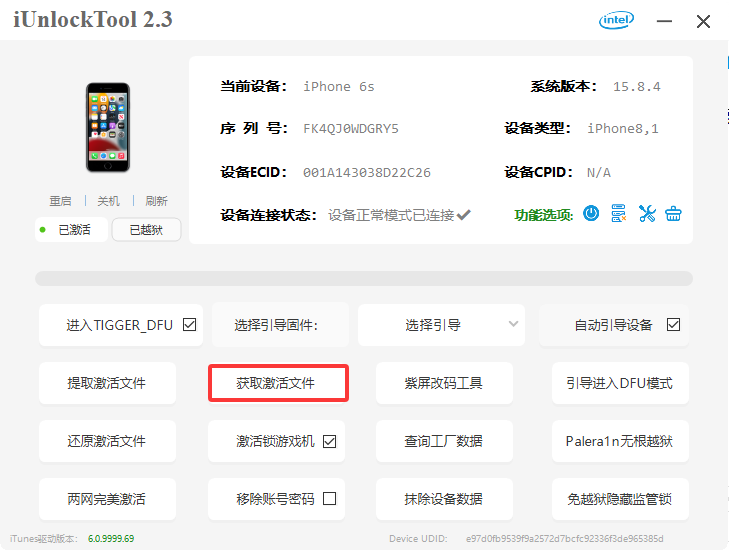This screenshot has width=729, height=551.
Task: Enable the 移除账号密码 checkbox
Action: coord(330,498)
